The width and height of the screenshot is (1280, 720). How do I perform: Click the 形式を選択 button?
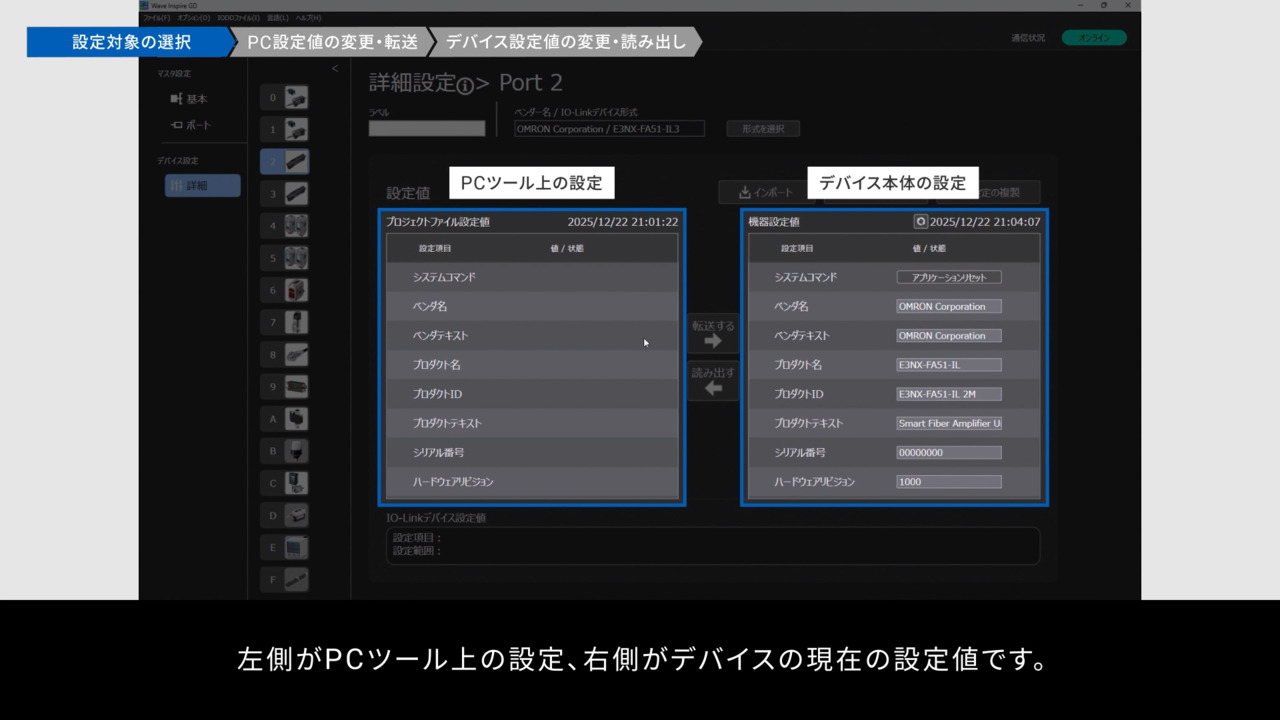click(x=762, y=129)
